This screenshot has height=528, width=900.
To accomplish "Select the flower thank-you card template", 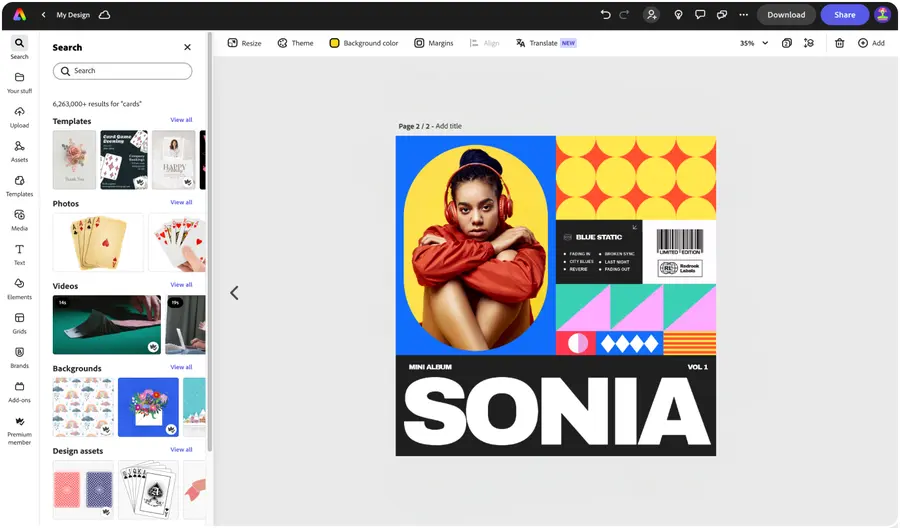I will [74, 160].
